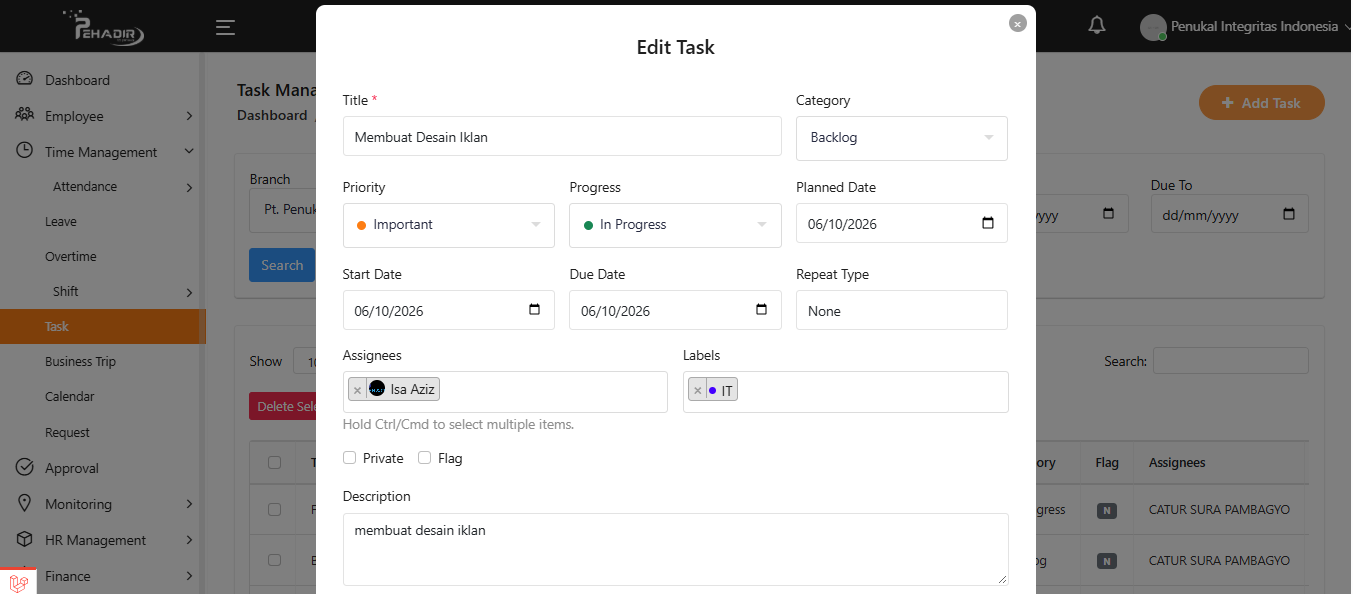Check the select-all checkbox in the table header

coord(275,463)
